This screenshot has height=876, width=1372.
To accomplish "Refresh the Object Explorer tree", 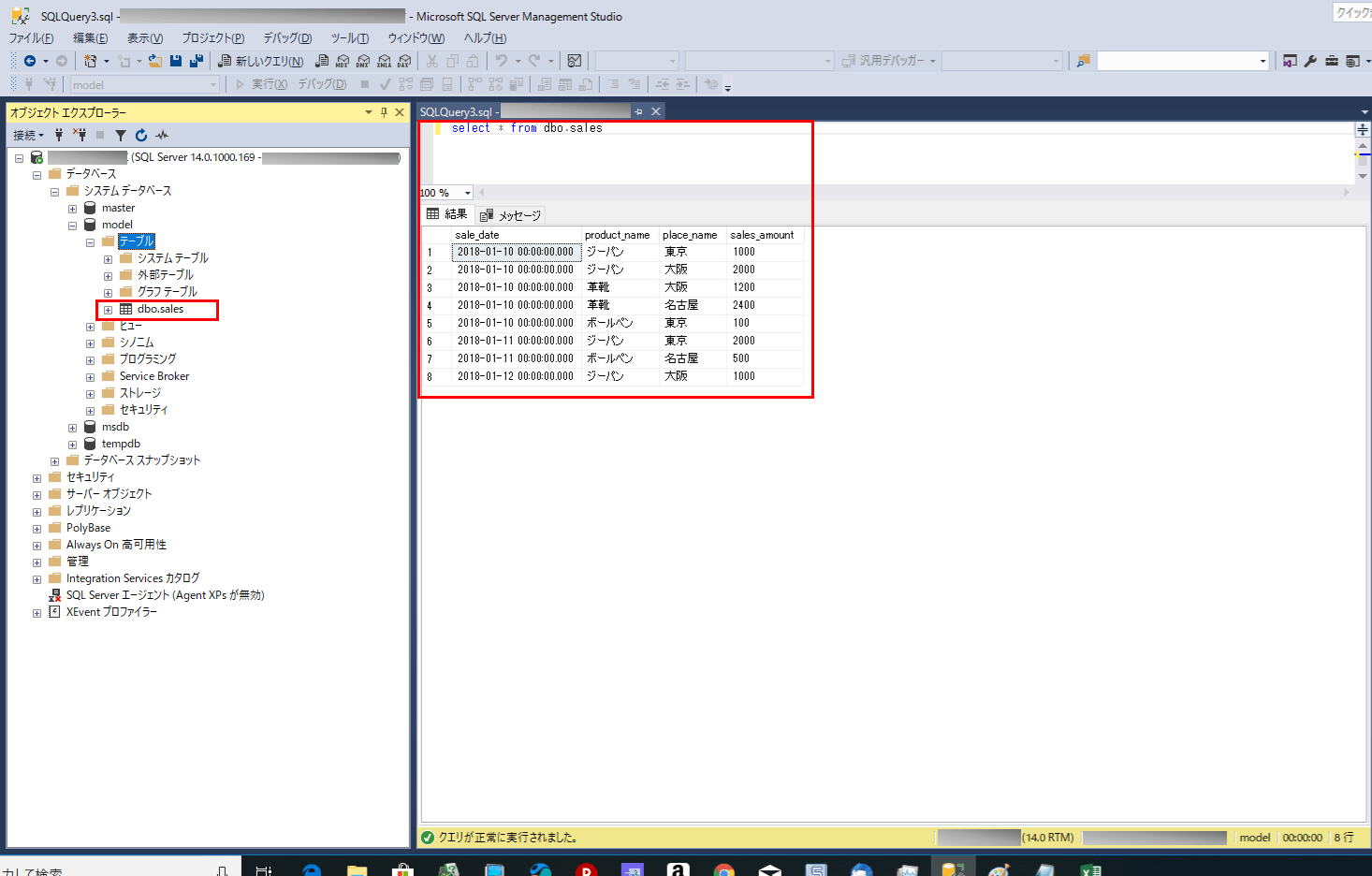I will click(x=141, y=136).
